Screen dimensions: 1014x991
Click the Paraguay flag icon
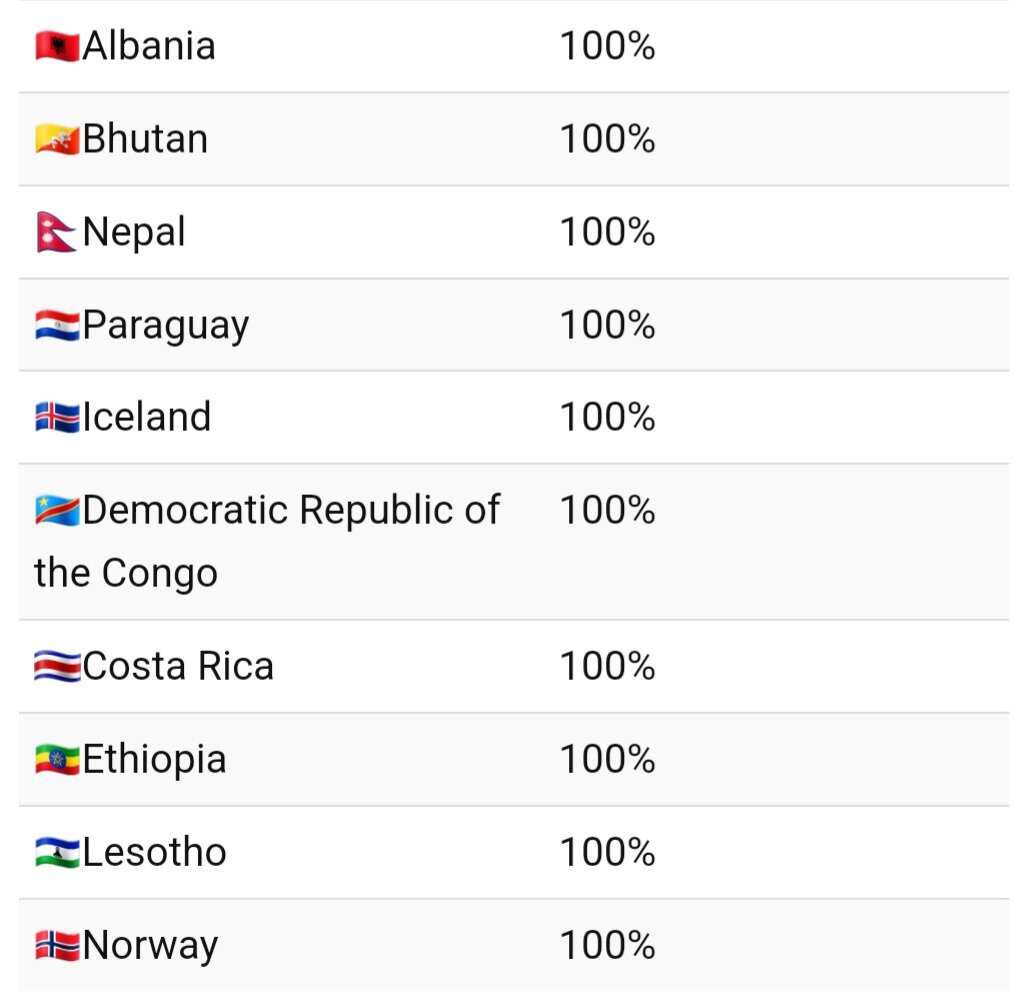[57, 325]
